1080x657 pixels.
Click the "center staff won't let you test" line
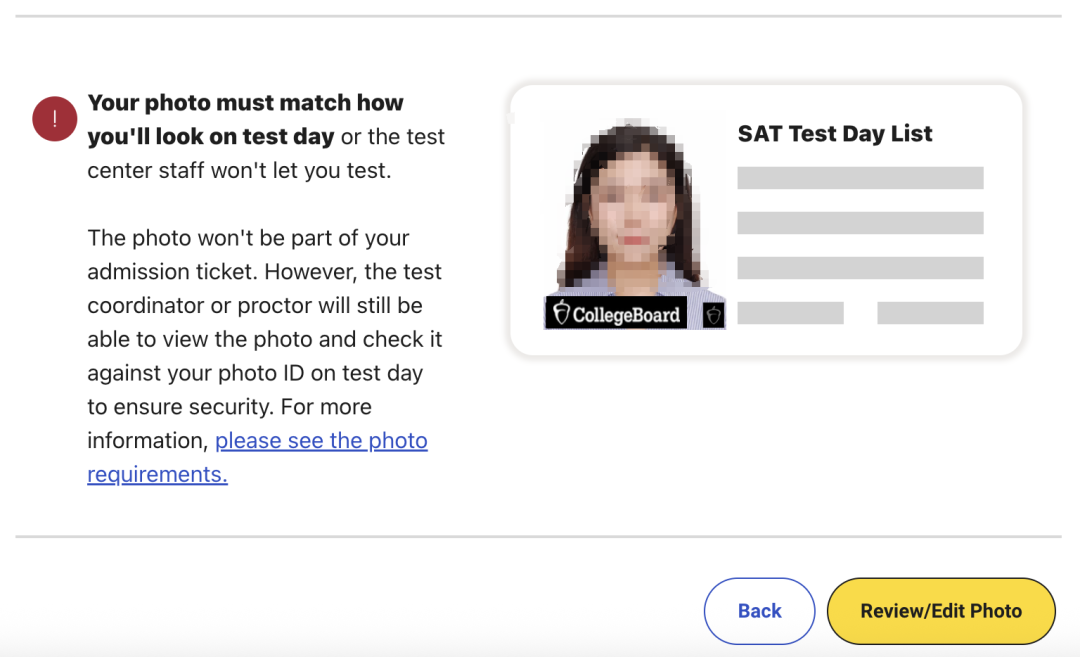[x=239, y=171]
